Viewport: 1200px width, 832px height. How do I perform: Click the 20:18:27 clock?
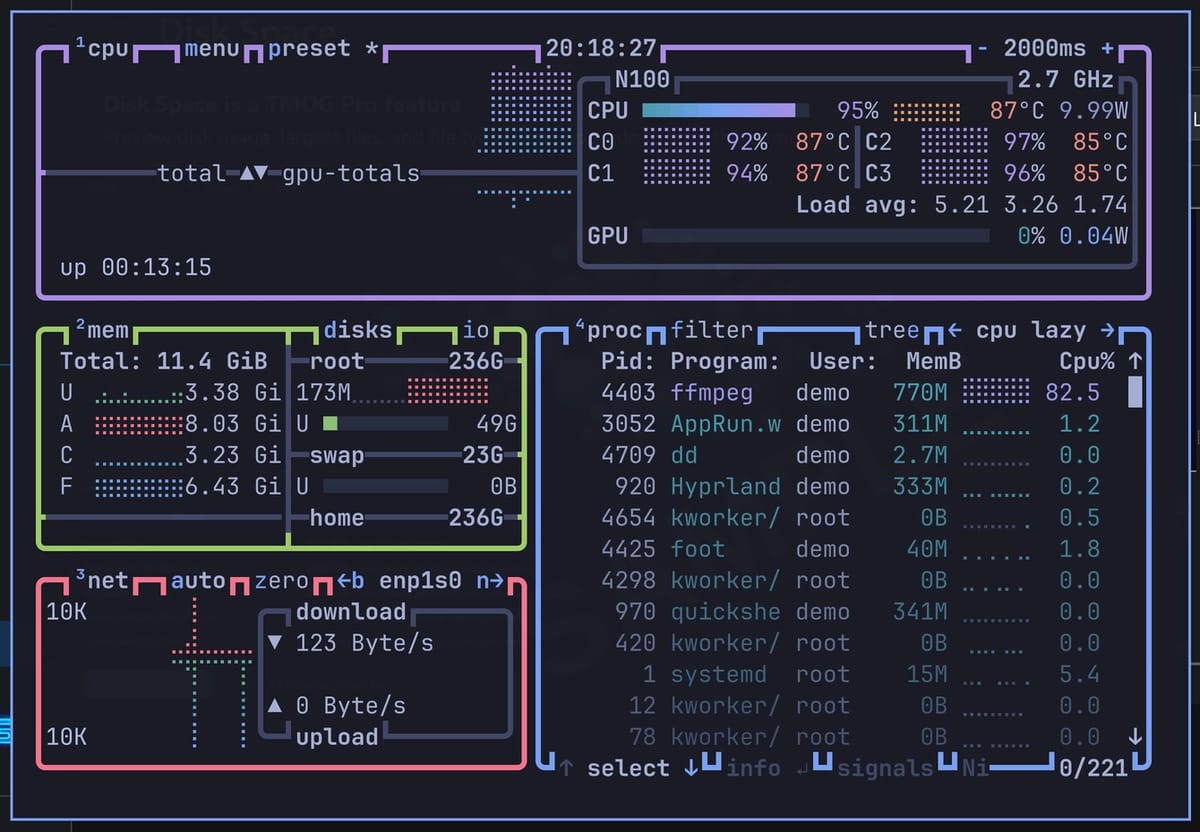point(601,49)
